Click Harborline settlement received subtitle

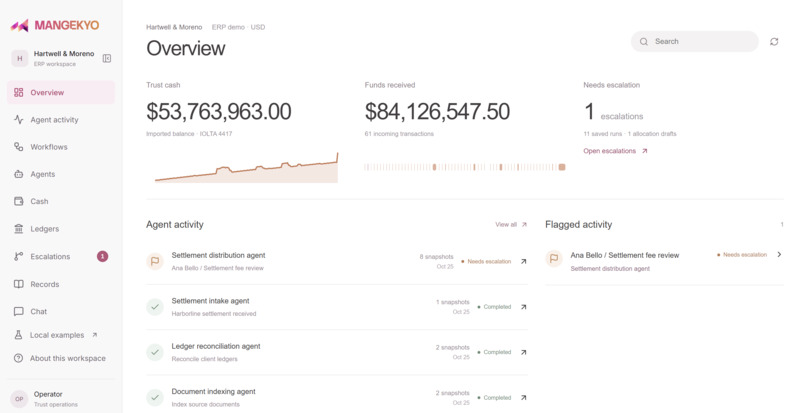[214, 314]
